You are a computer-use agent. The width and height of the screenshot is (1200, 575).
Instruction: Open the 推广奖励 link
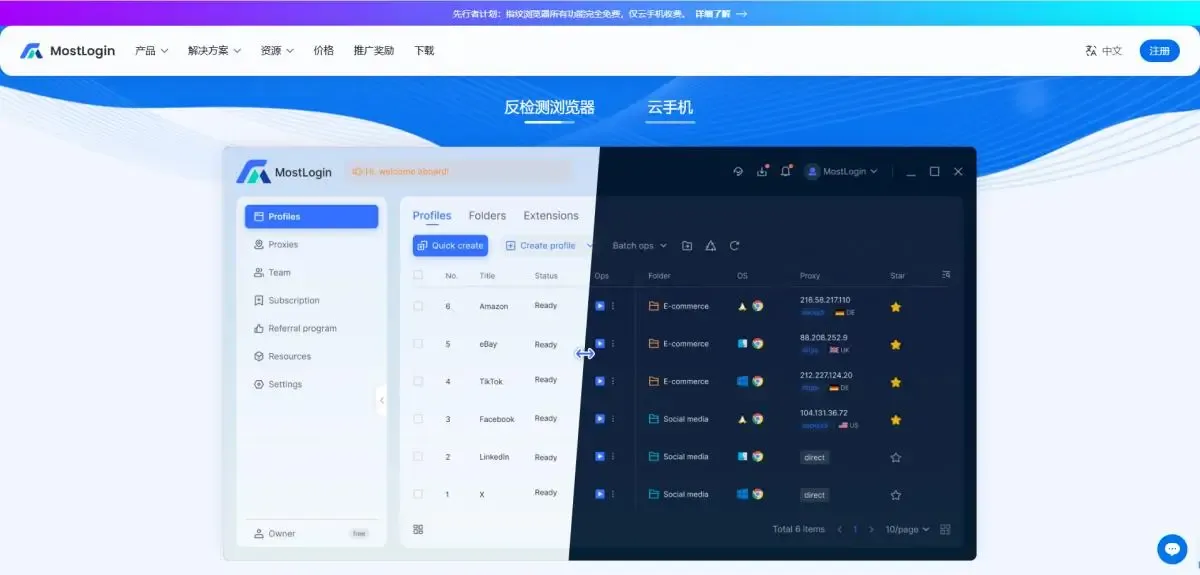[x=374, y=51]
